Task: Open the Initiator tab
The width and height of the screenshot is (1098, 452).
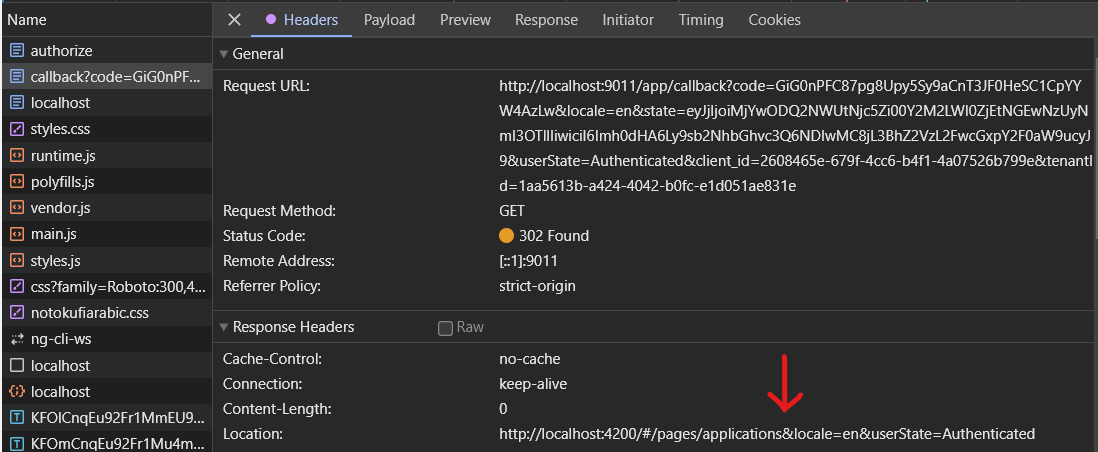Action: [628, 20]
